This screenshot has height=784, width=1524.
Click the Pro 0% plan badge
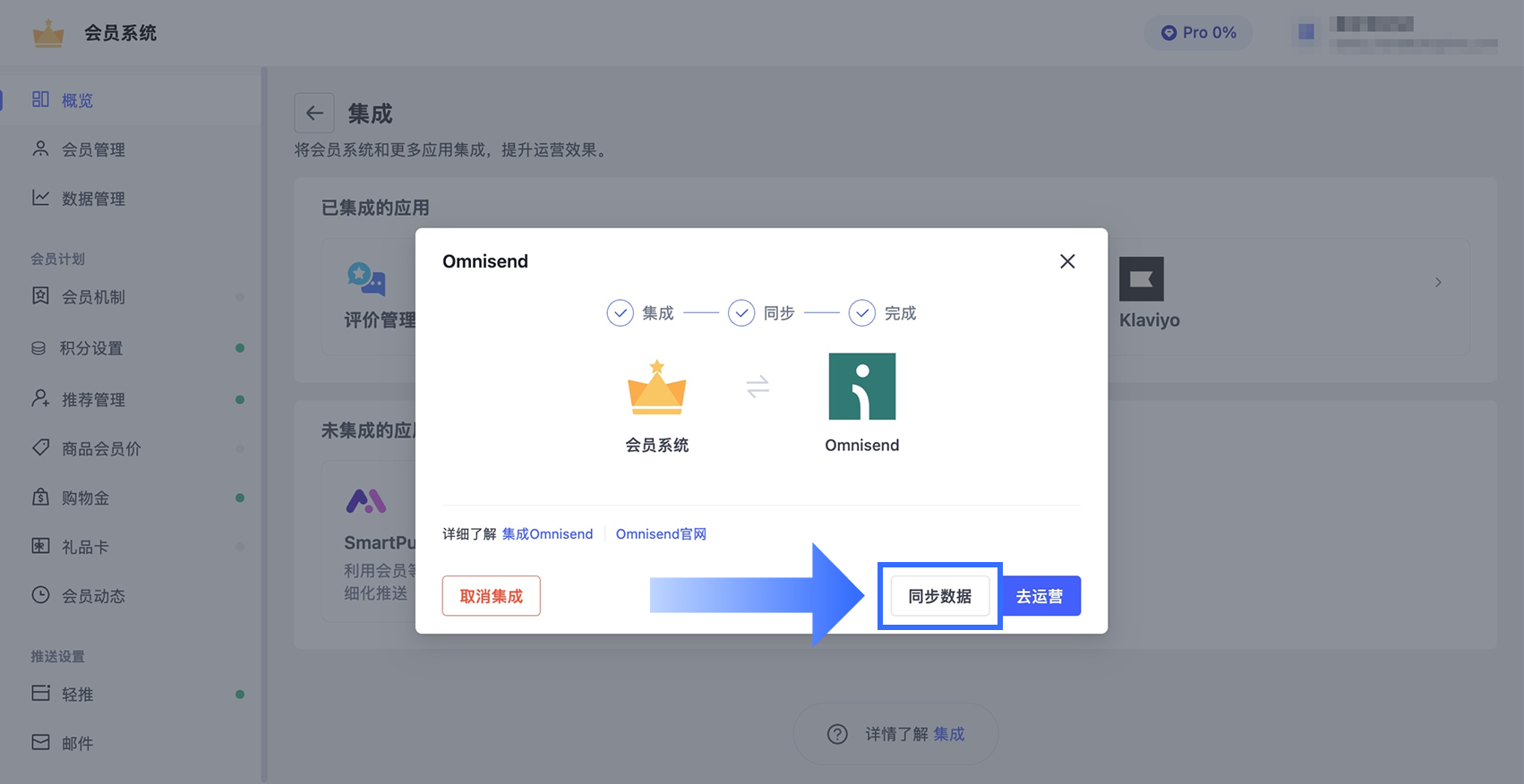(x=1198, y=32)
